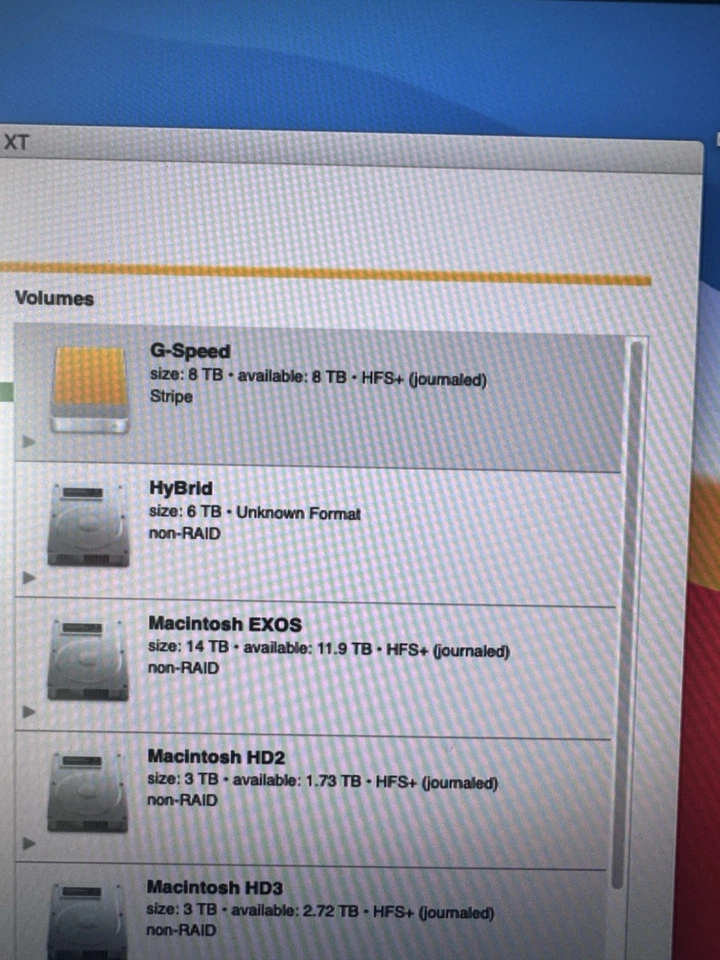Screen dimensions: 720x960
Task: Click the Macintosh HD2 hard drive icon
Action: [x=88, y=792]
